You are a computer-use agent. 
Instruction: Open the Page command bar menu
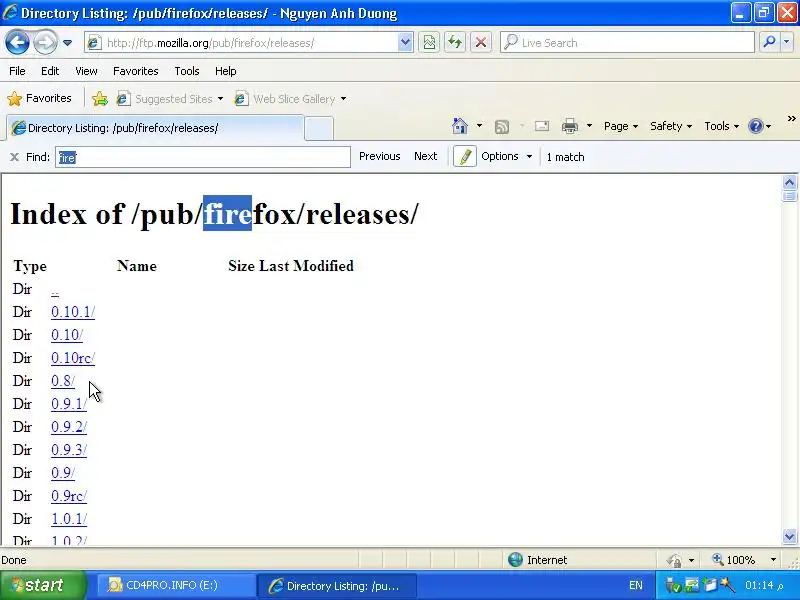coord(621,126)
